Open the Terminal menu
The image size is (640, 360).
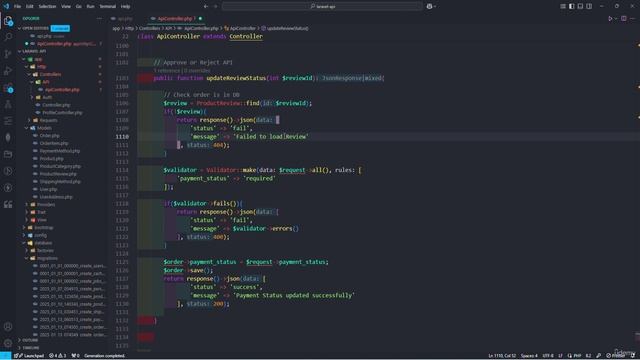pyautogui.click(x=107, y=7)
